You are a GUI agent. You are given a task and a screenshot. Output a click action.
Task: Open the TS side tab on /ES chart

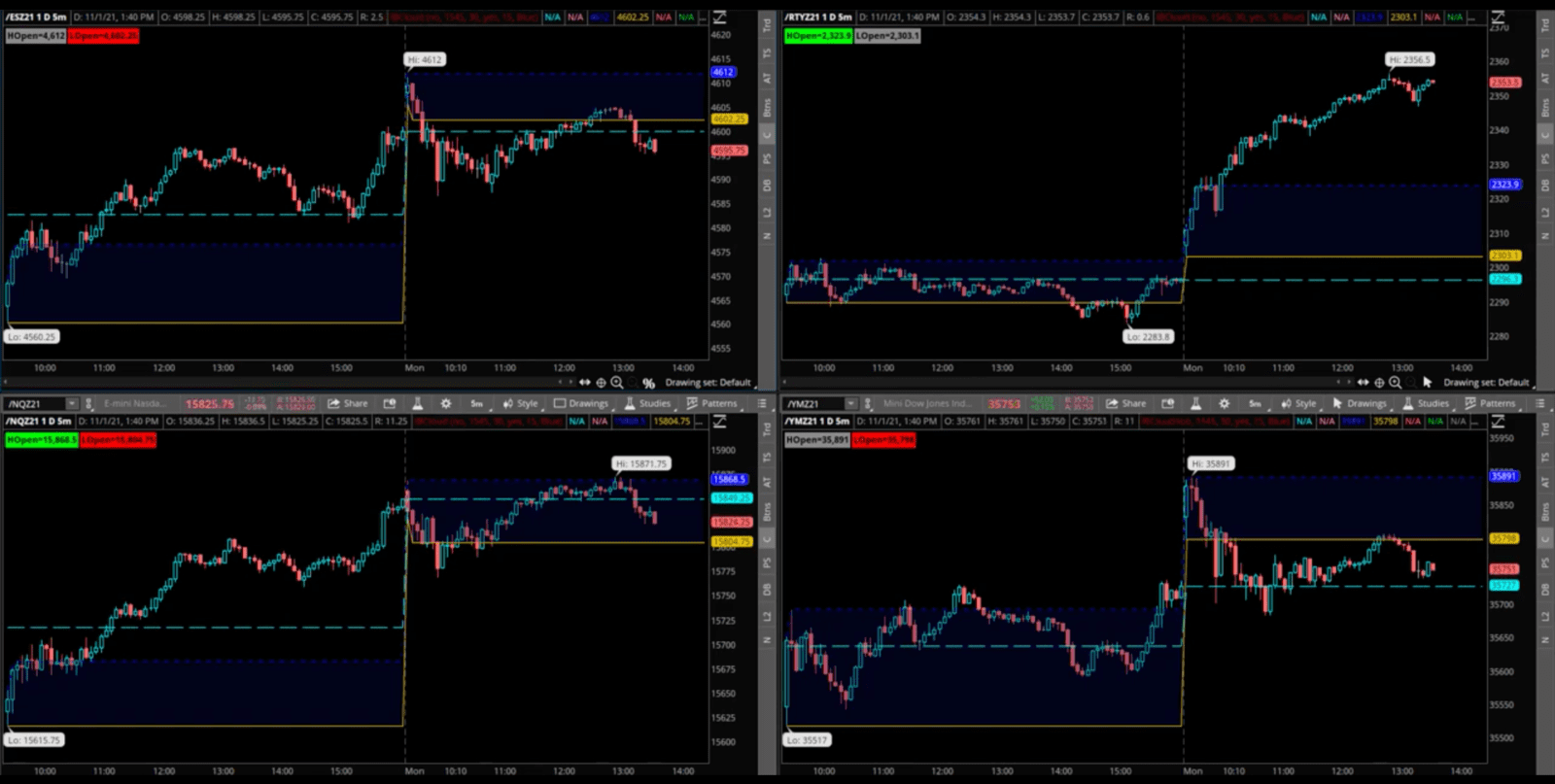[x=767, y=52]
